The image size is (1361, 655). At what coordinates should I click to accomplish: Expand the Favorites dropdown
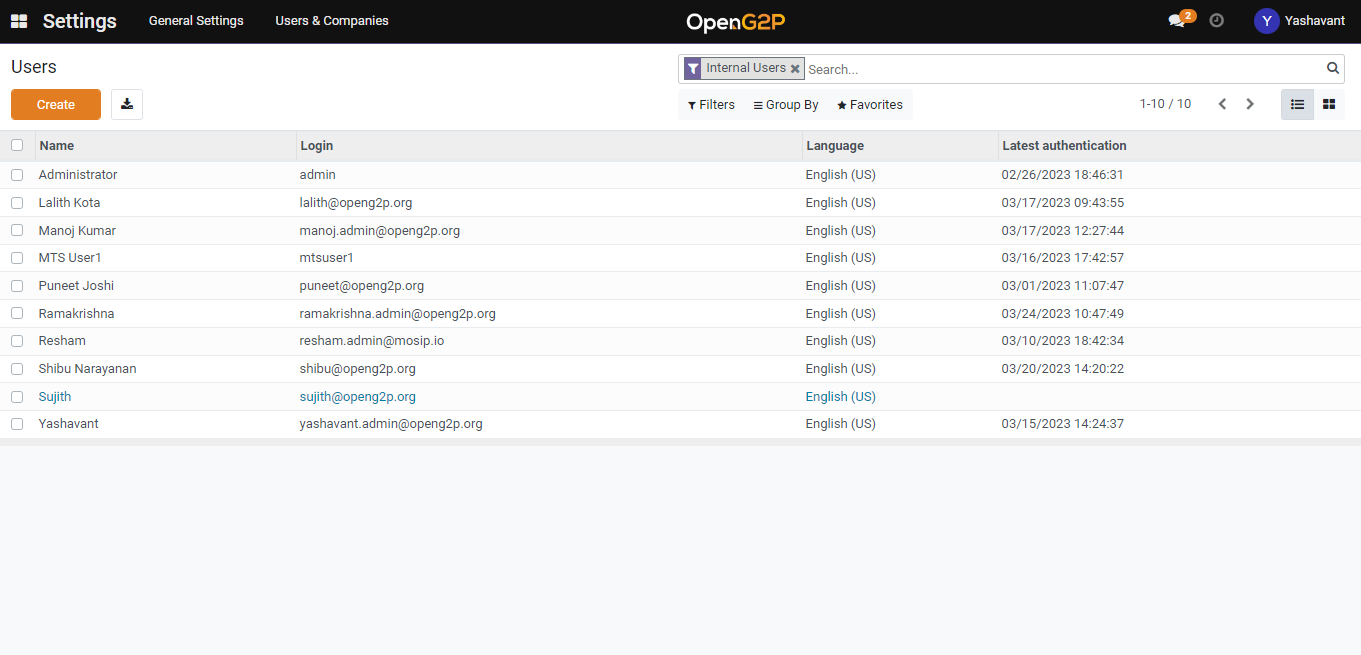point(870,105)
